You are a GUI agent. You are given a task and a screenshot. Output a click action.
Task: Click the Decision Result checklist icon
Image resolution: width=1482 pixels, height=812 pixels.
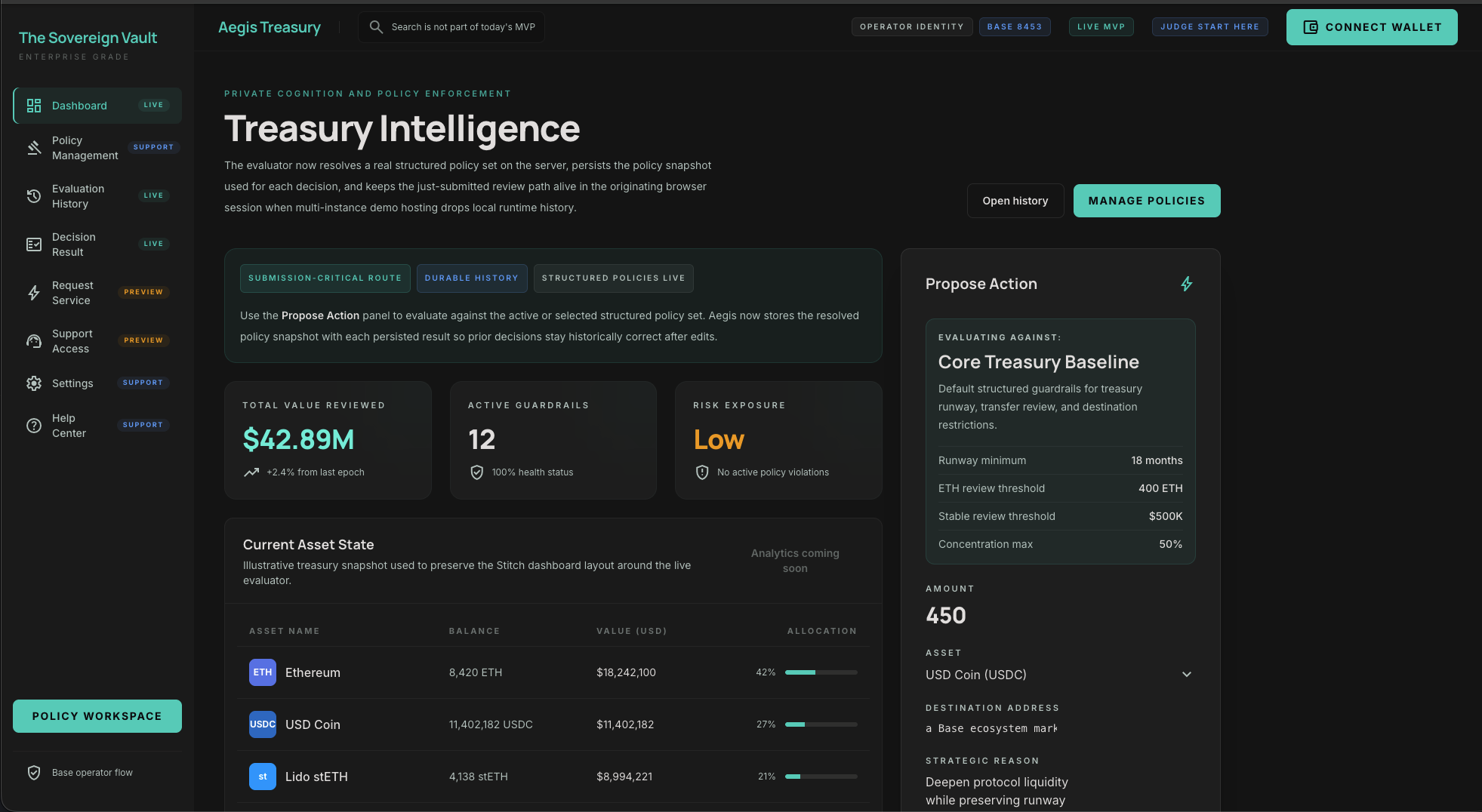coord(34,245)
